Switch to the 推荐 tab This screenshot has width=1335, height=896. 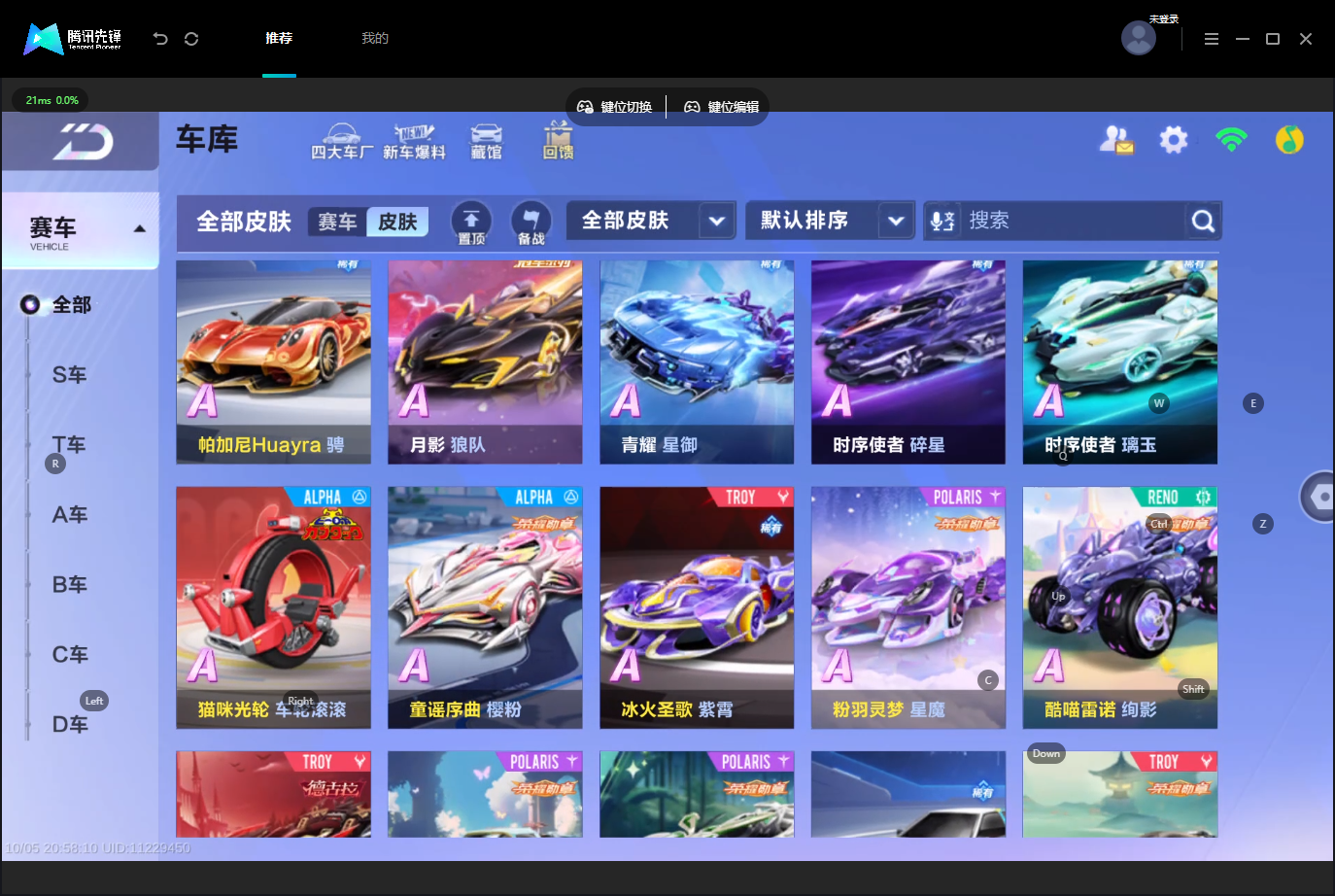coord(279,39)
